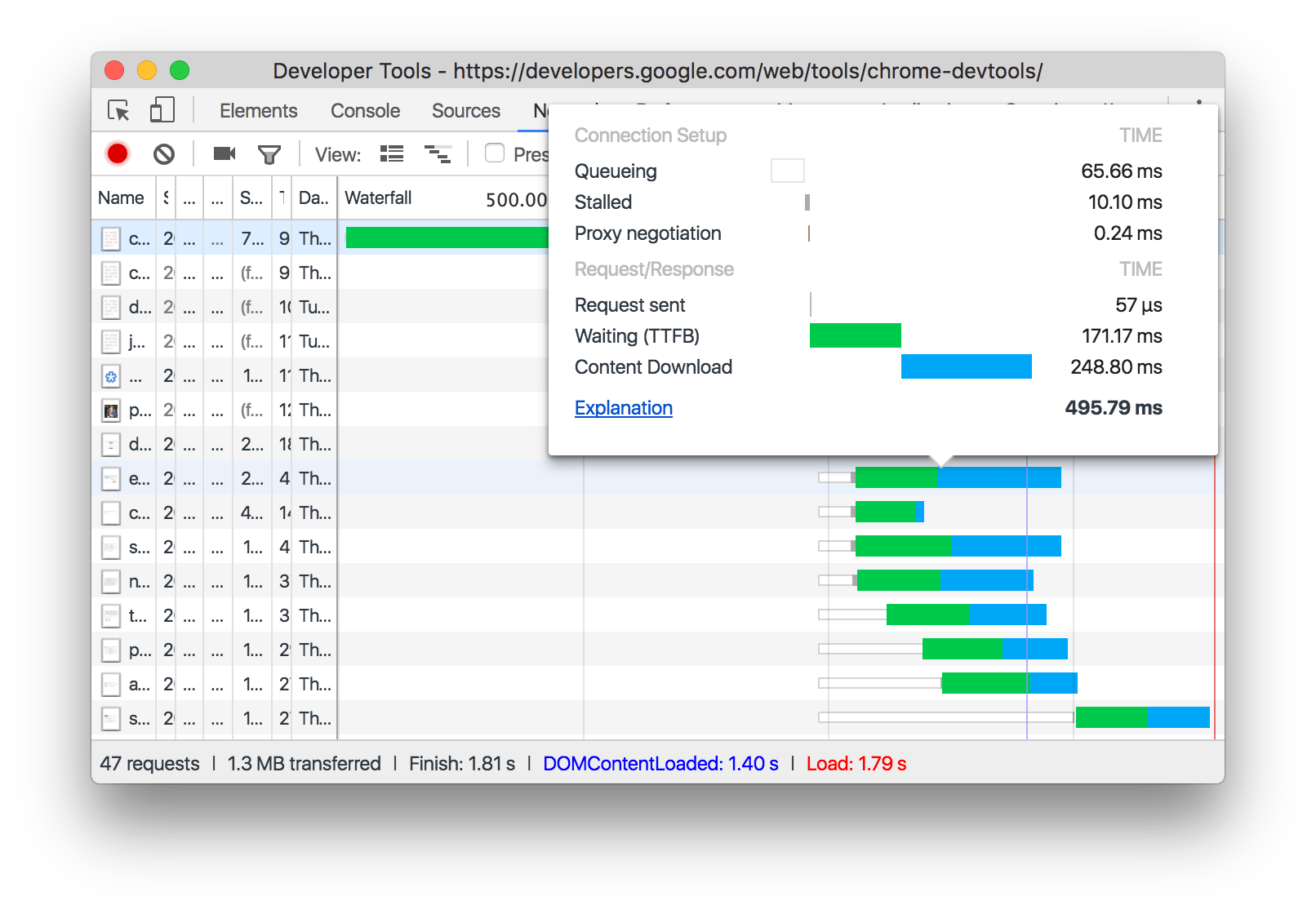
Task: Click the Waterfall column header
Action: click(378, 197)
